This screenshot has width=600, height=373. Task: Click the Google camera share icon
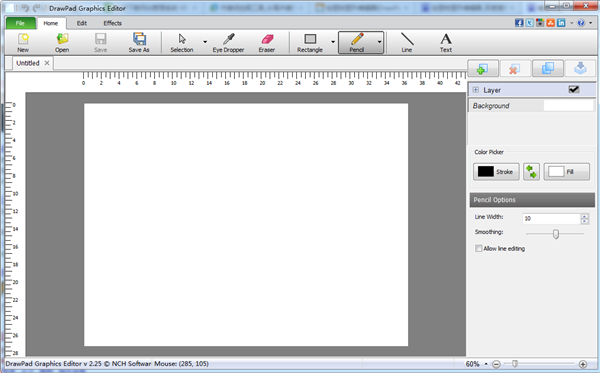click(x=540, y=23)
